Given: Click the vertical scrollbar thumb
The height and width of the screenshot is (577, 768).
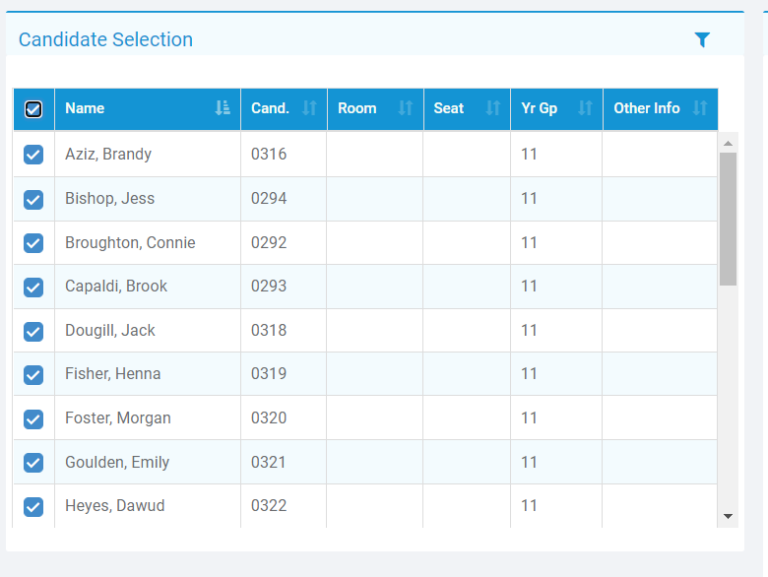Looking at the screenshot, I should point(728,218).
